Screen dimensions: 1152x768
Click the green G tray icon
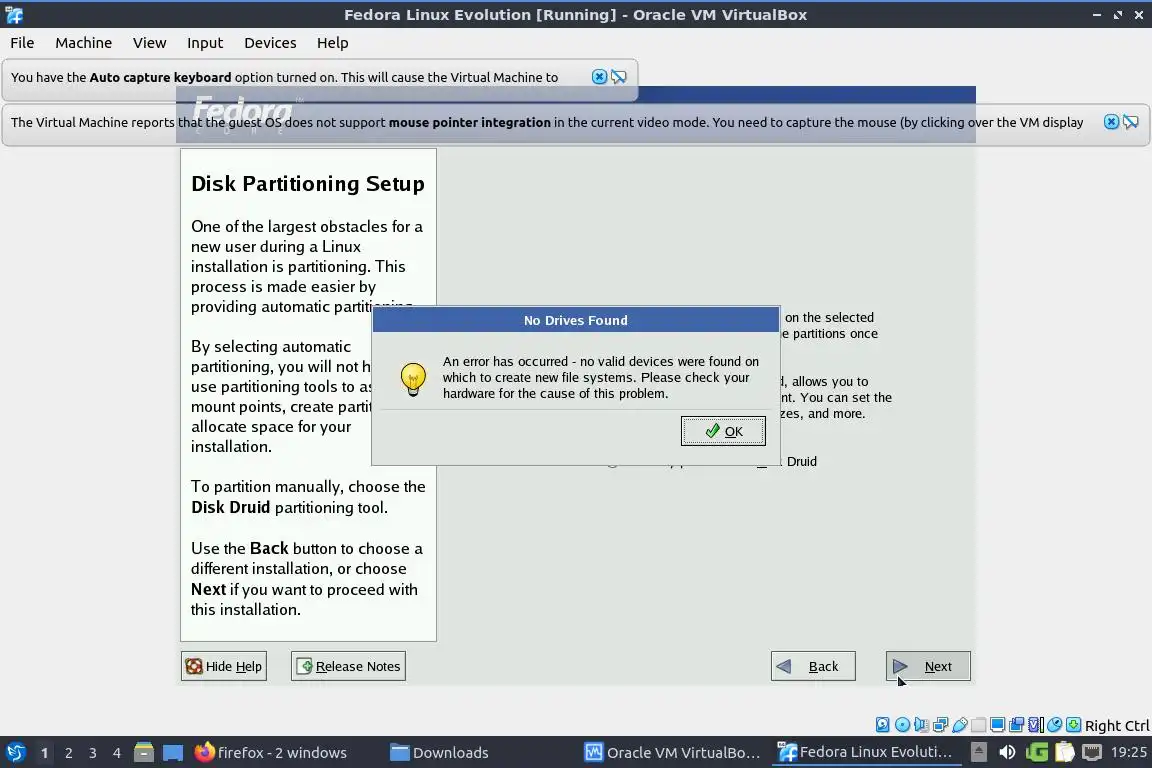[1037, 752]
